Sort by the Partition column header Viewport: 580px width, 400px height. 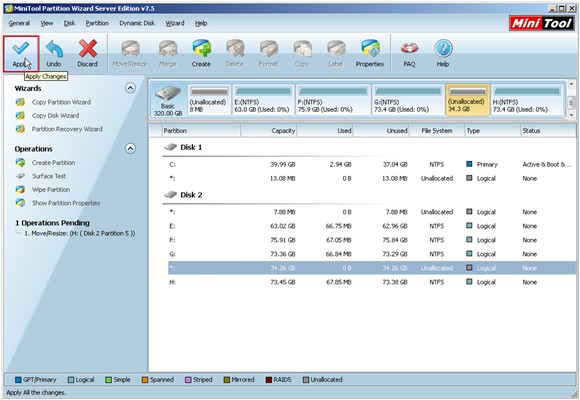202,131
